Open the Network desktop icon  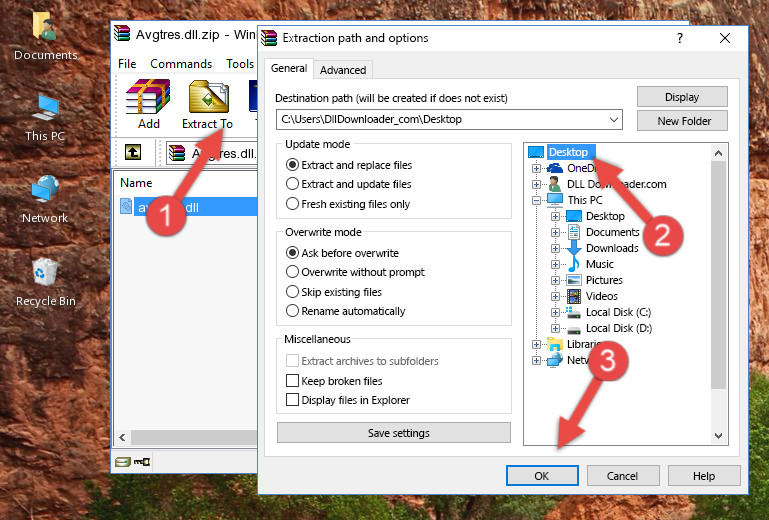click(x=45, y=198)
